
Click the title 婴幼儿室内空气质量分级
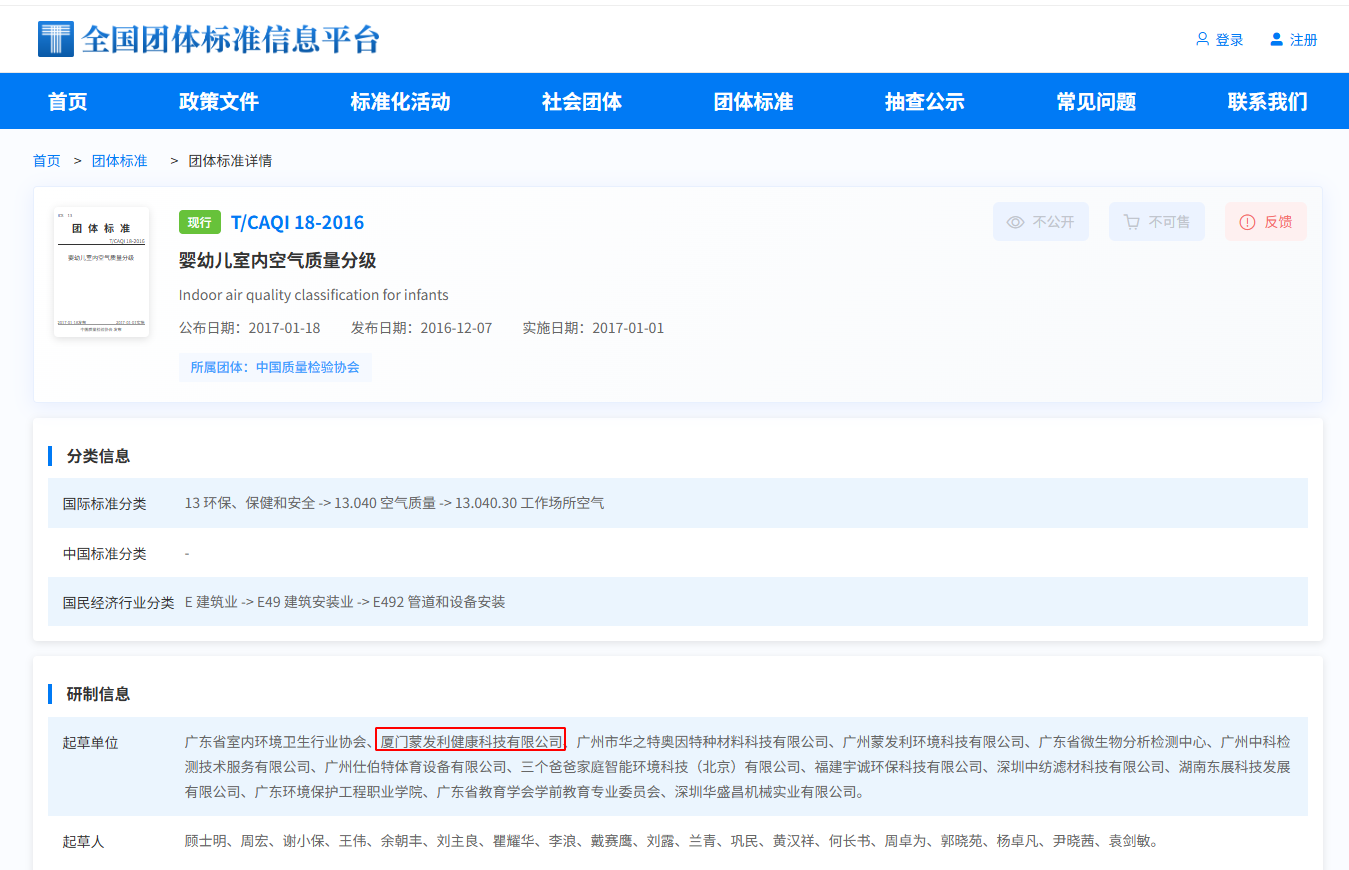click(277, 261)
